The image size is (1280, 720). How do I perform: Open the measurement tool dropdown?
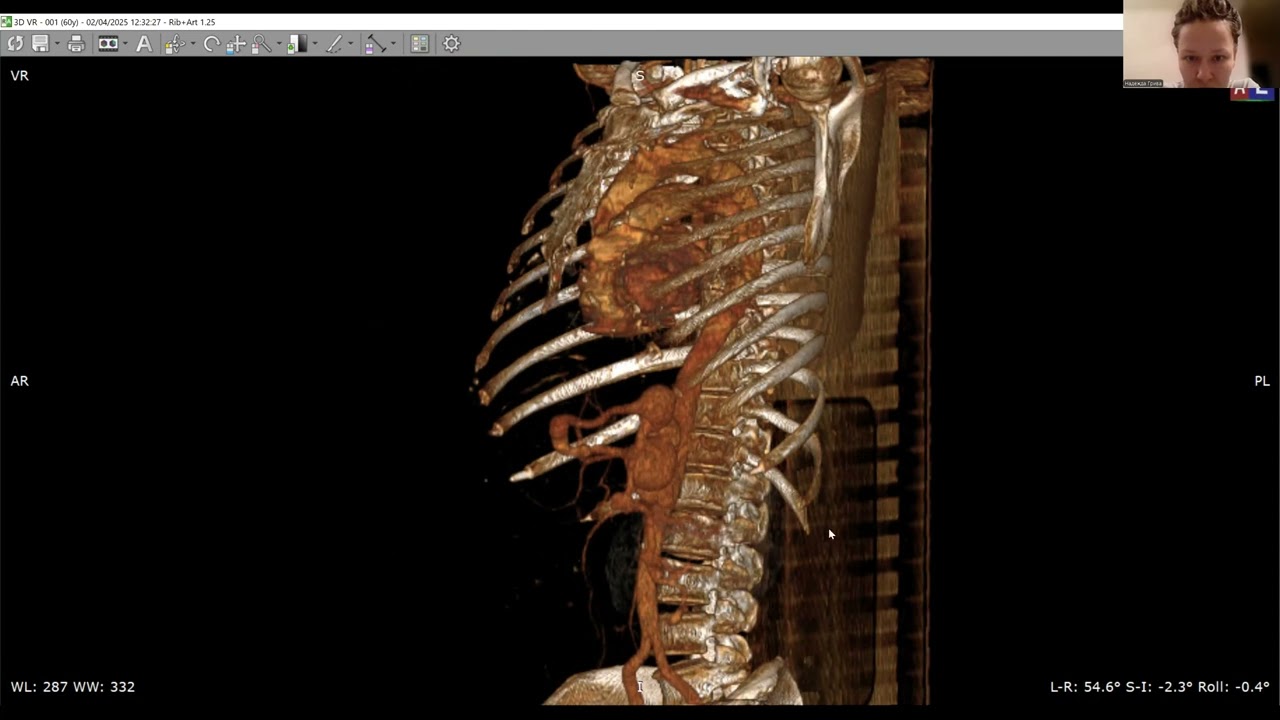[392, 44]
